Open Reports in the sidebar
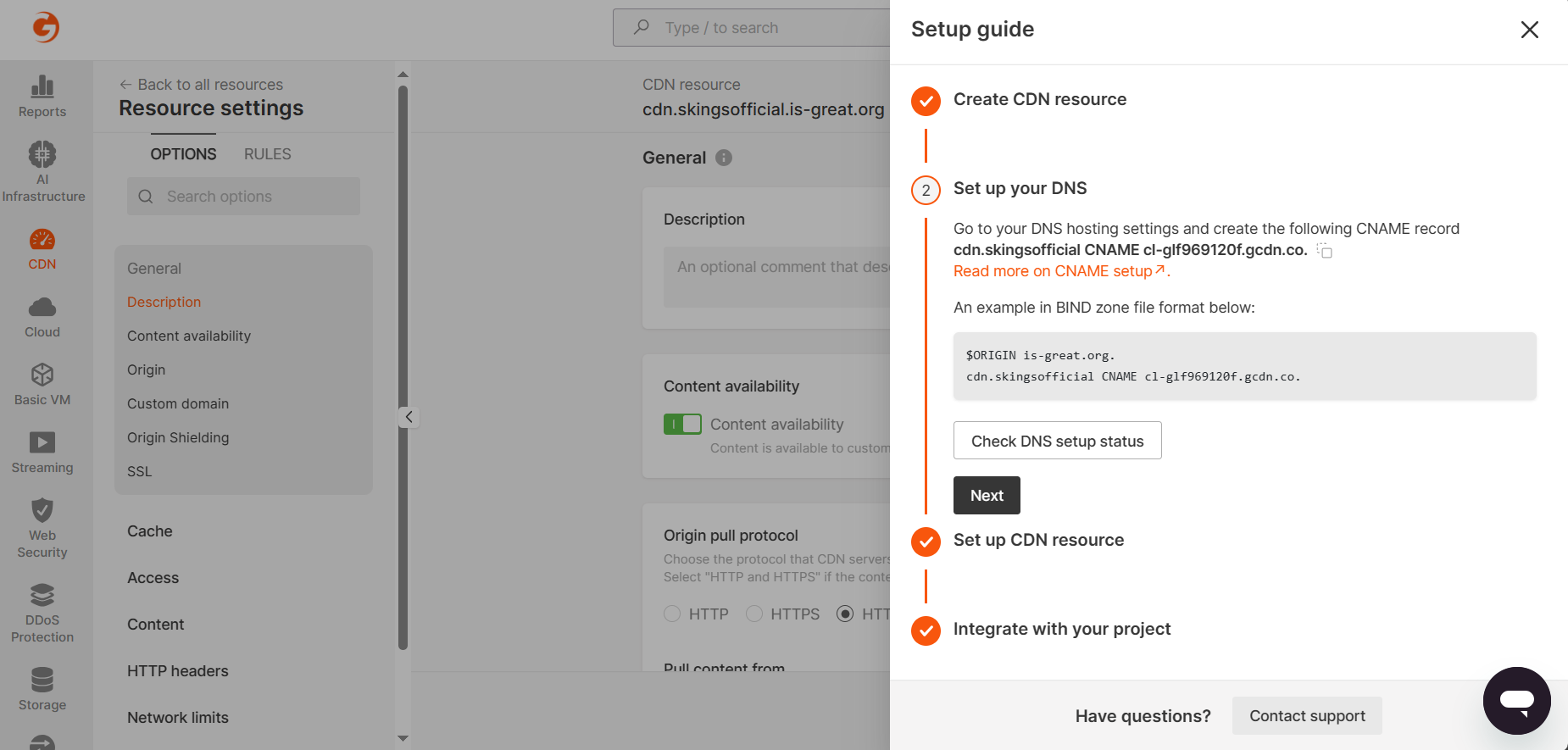Screen dimensions: 1568x750 coord(42,97)
